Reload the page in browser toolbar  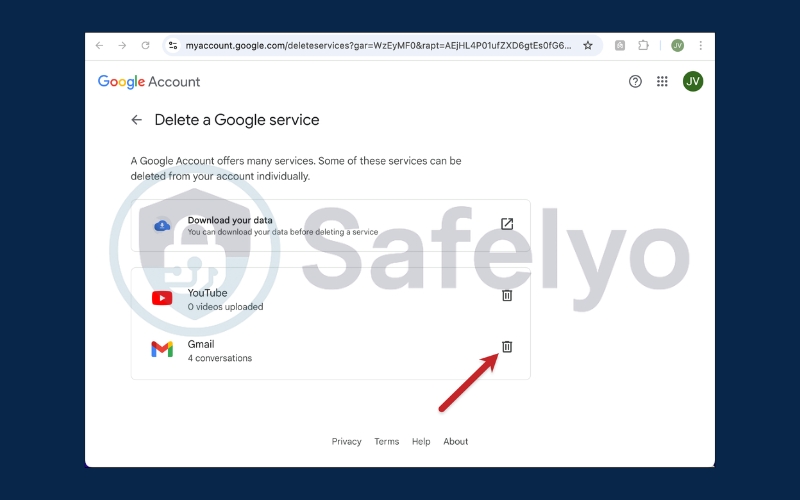[145, 45]
